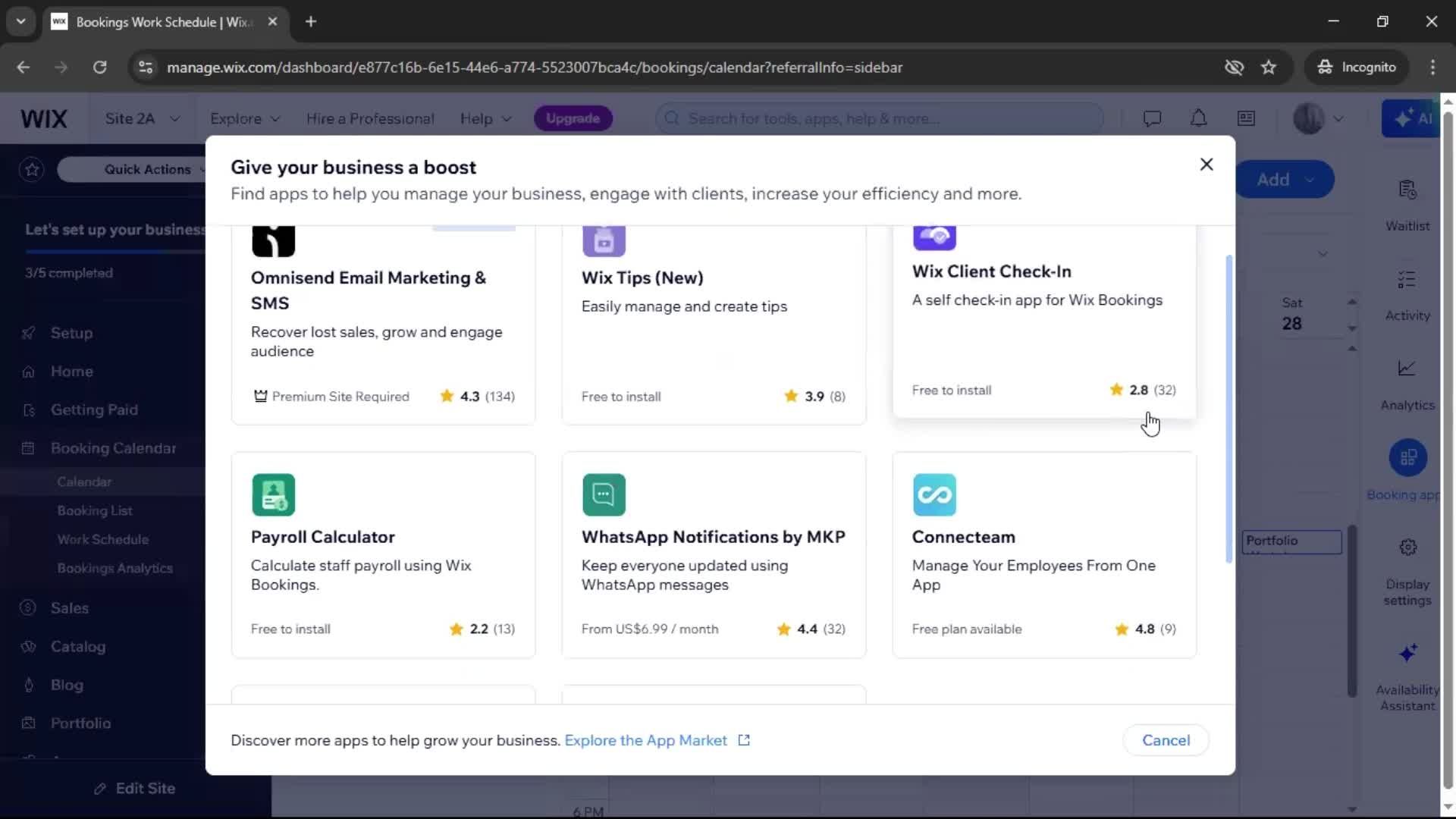Screen dimensions: 1456x819
Task: Bookmark this page with the star icon
Action: coord(1269,67)
